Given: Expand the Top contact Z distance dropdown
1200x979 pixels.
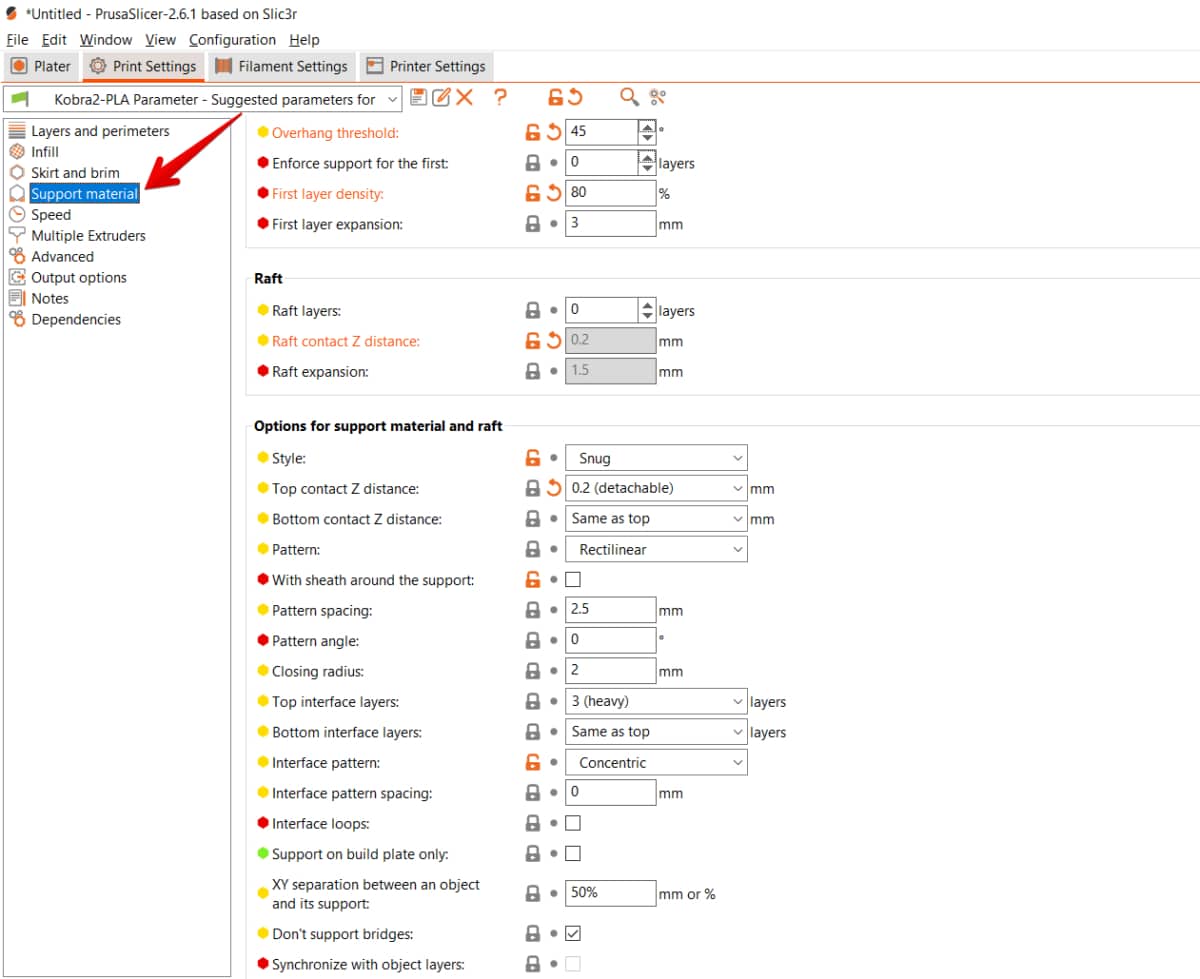Looking at the screenshot, I should [x=656, y=489].
